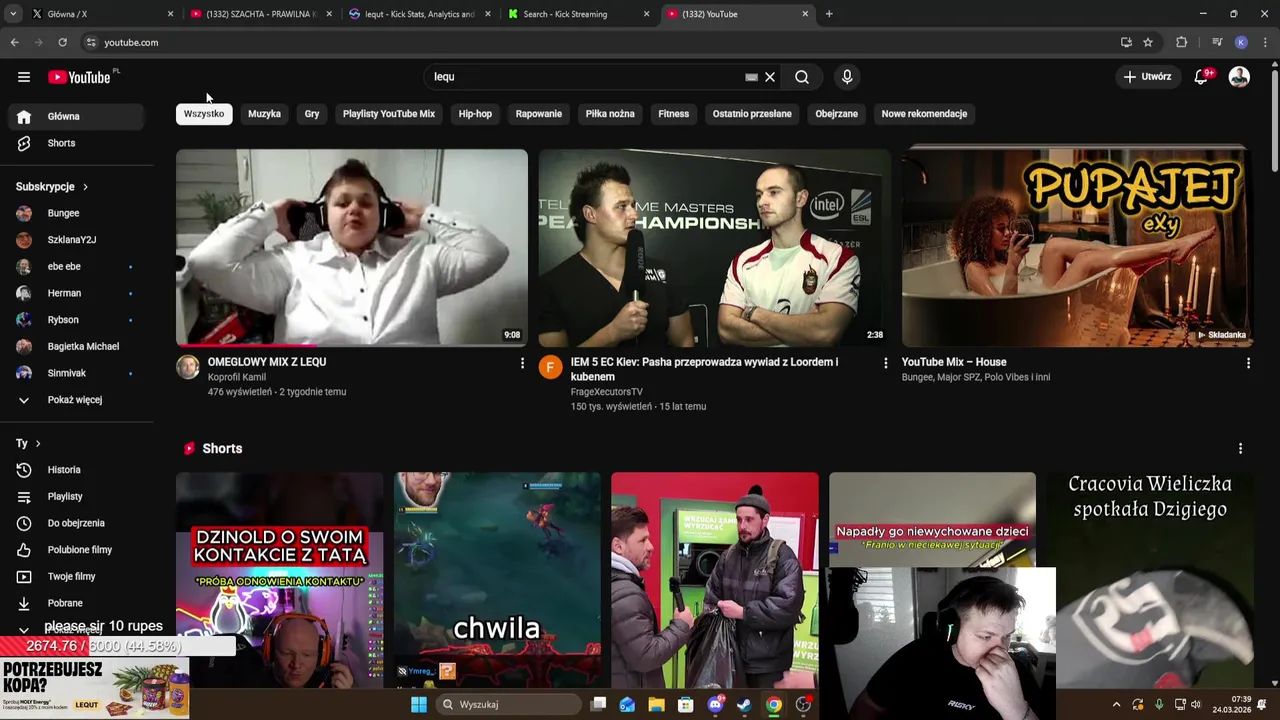Open the SzklanaY2J subscription channel

tap(76, 240)
